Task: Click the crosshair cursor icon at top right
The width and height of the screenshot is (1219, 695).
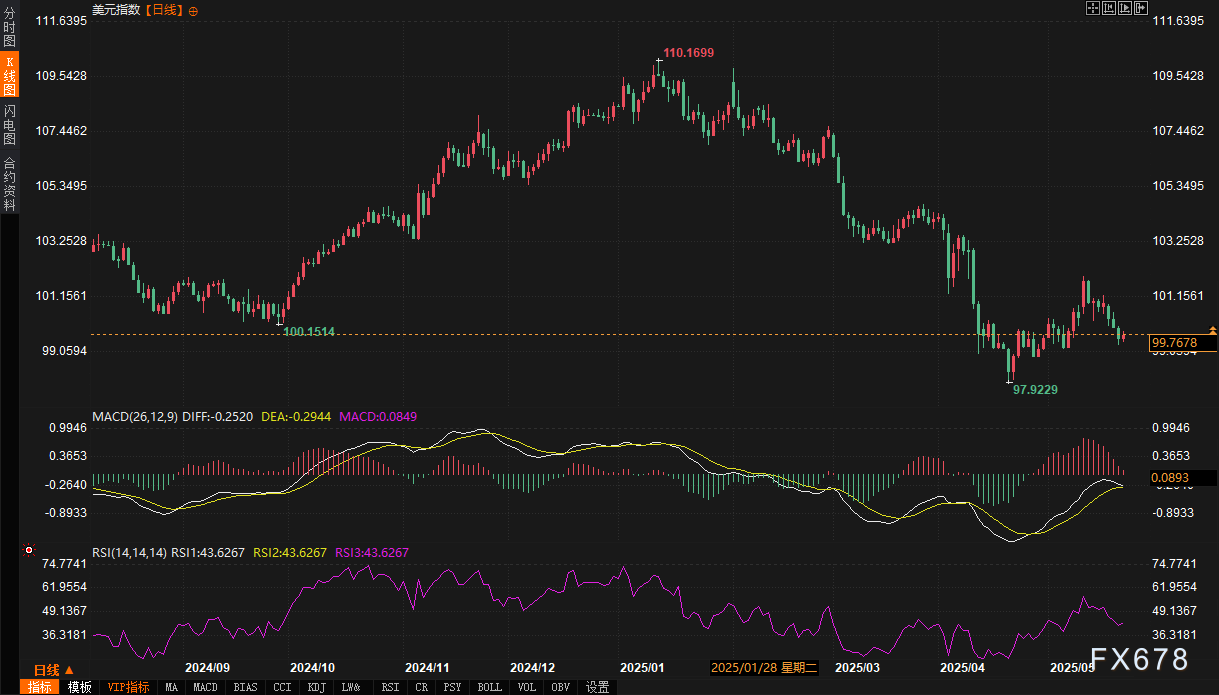Action: [x=1093, y=8]
